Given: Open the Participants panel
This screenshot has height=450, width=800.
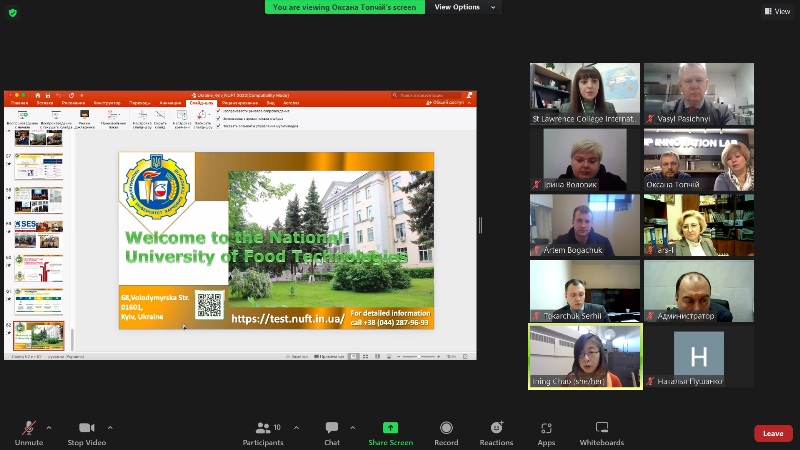Looking at the screenshot, I should (263, 433).
